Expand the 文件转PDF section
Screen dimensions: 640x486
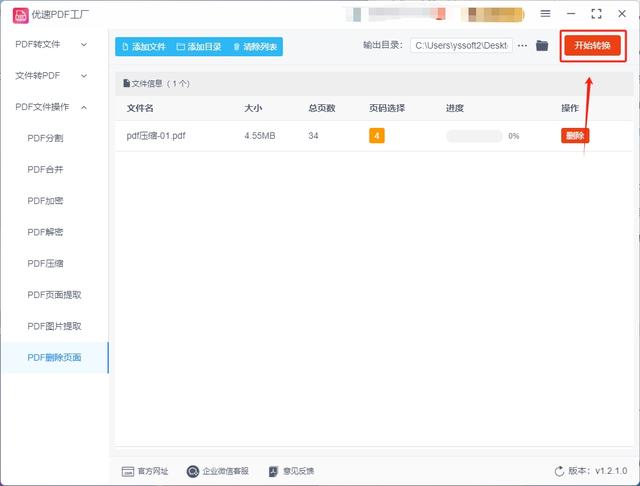tap(51, 75)
